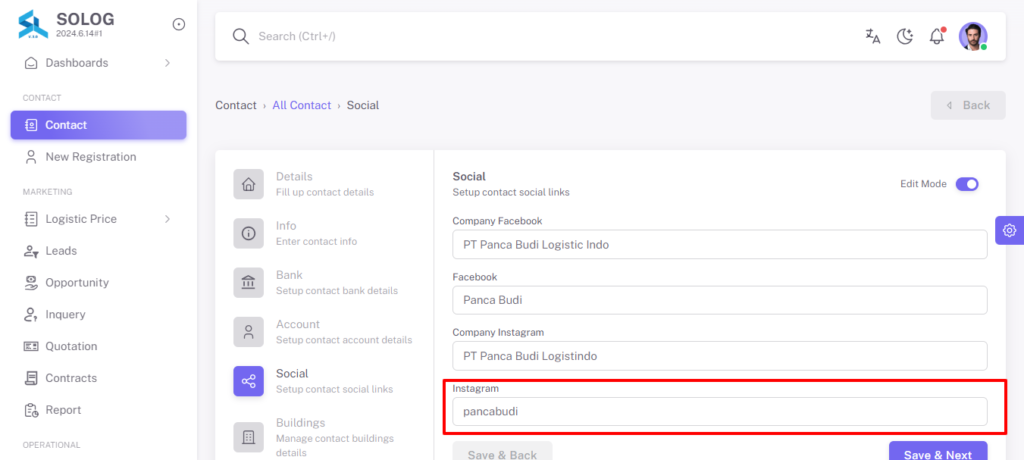This screenshot has width=1024, height=460.
Task: Select the Details home icon step
Action: pyautogui.click(x=248, y=184)
